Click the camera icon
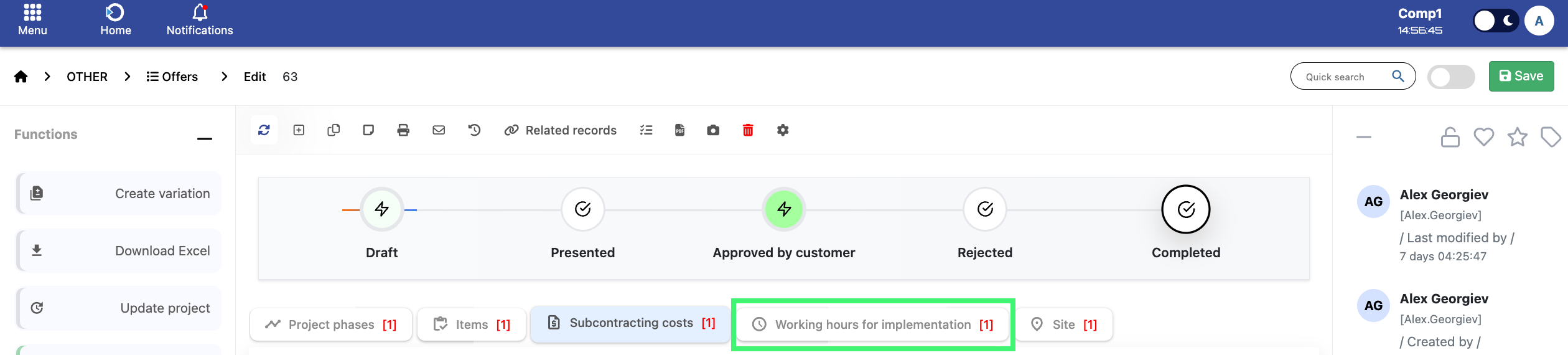The image size is (1568, 355). pyautogui.click(x=713, y=130)
